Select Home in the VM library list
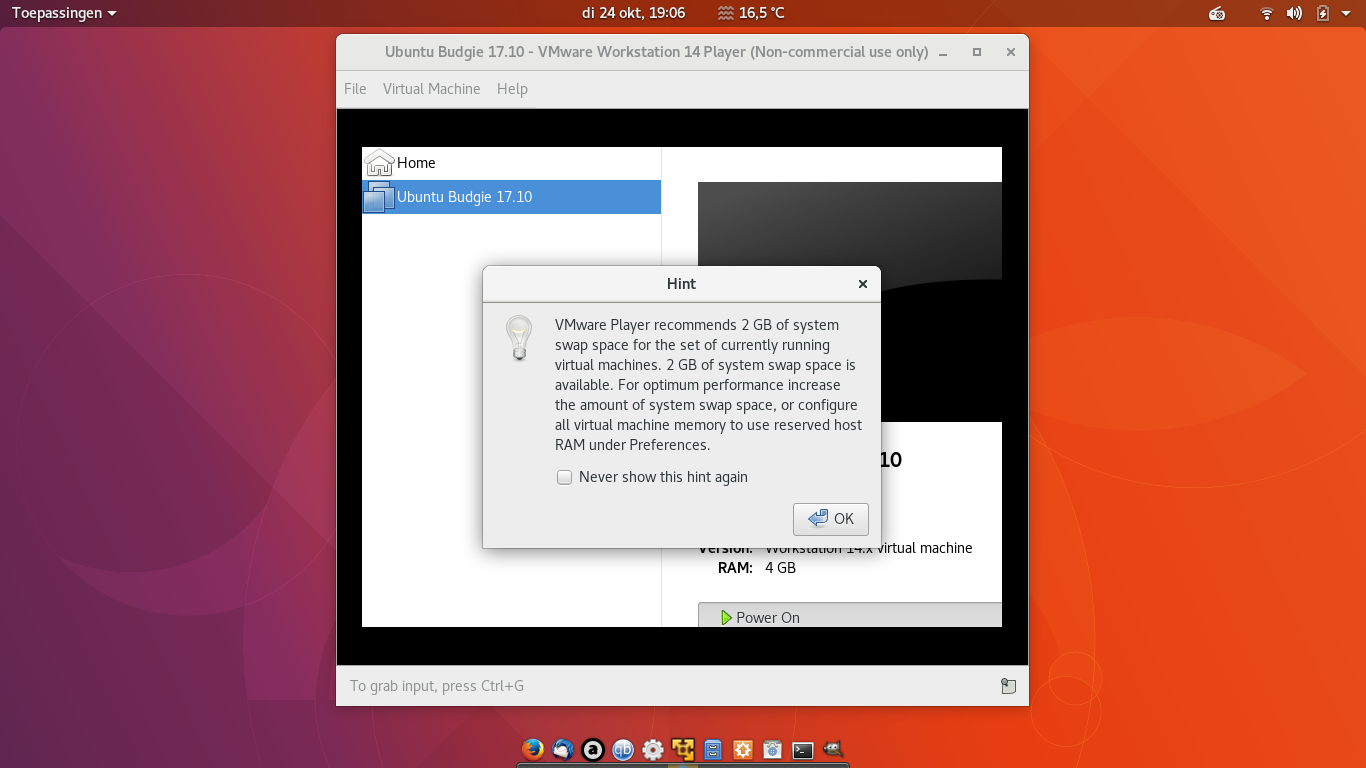1366x768 pixels. point(511,163)
